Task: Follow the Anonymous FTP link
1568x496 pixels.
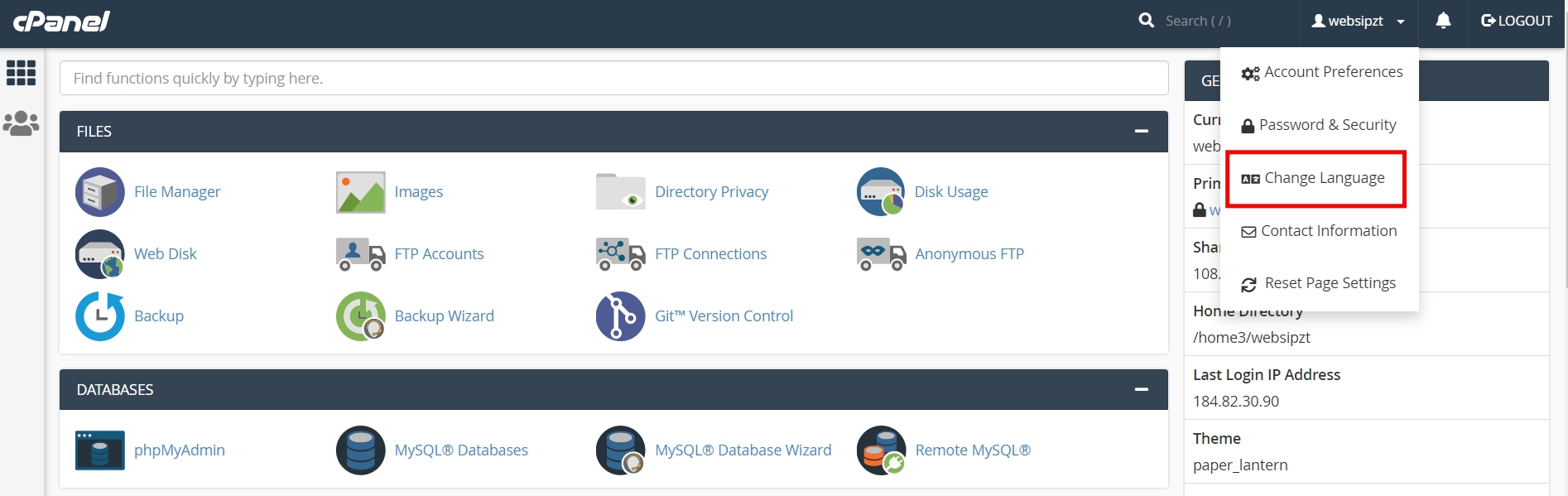Action: click(969, 254)
